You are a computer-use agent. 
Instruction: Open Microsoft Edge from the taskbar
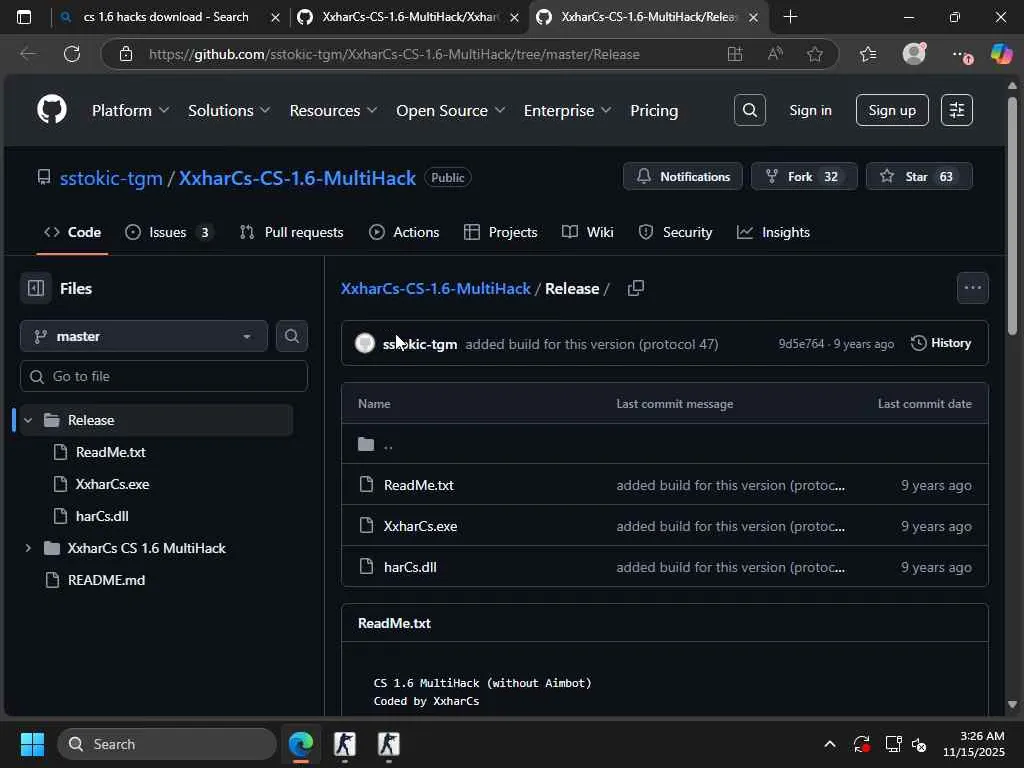point(301,744)
